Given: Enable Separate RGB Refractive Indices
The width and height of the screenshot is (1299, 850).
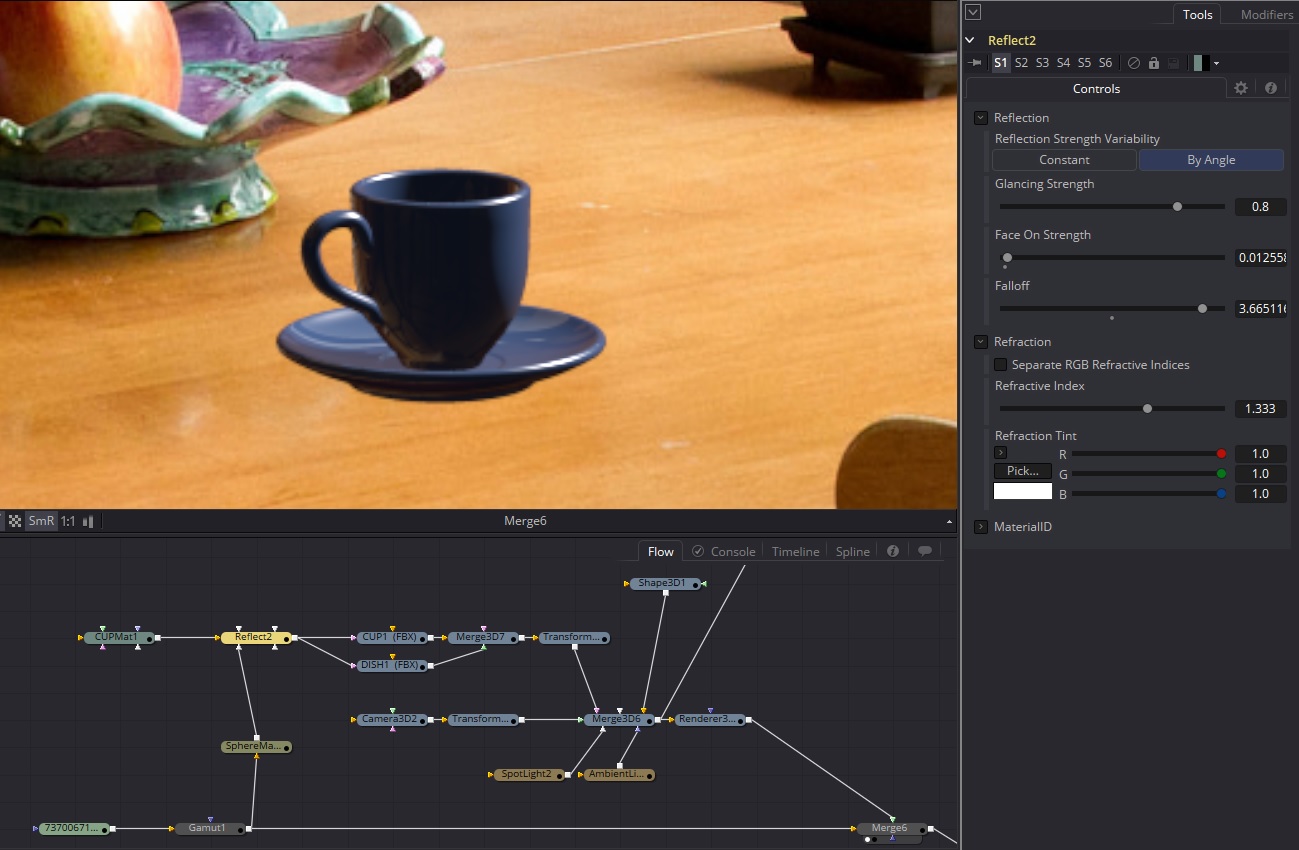Looking at the screenshot, I should [x=1000, y=364].
